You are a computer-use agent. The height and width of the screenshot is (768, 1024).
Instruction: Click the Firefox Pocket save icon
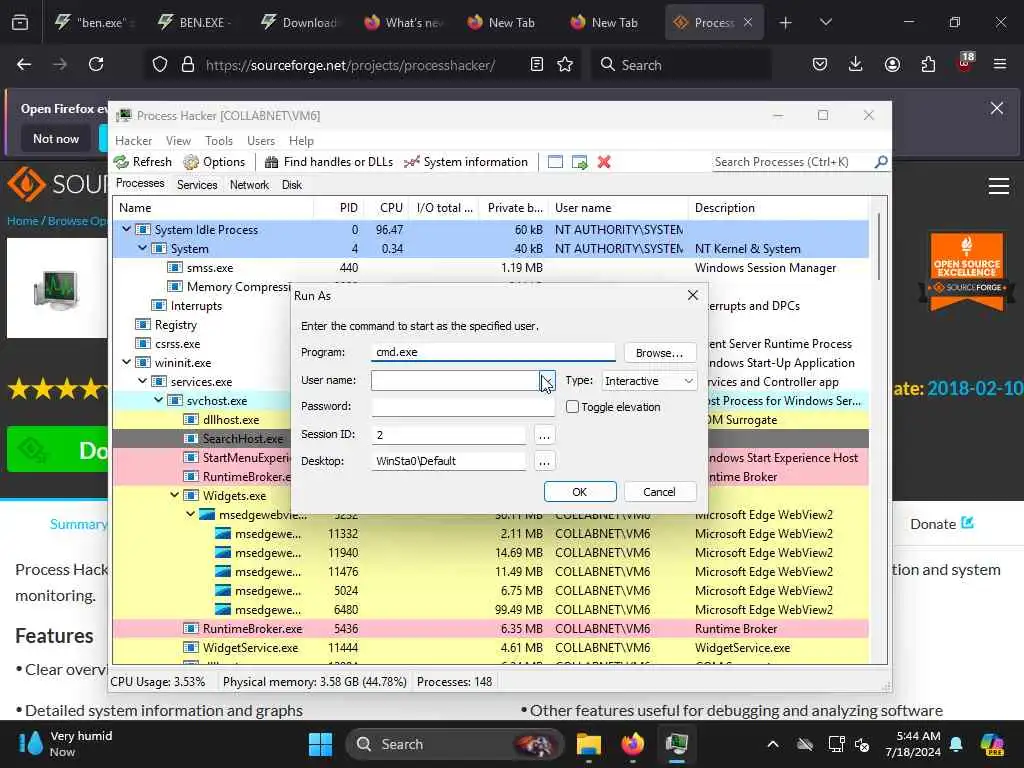[x=820, y=64]
